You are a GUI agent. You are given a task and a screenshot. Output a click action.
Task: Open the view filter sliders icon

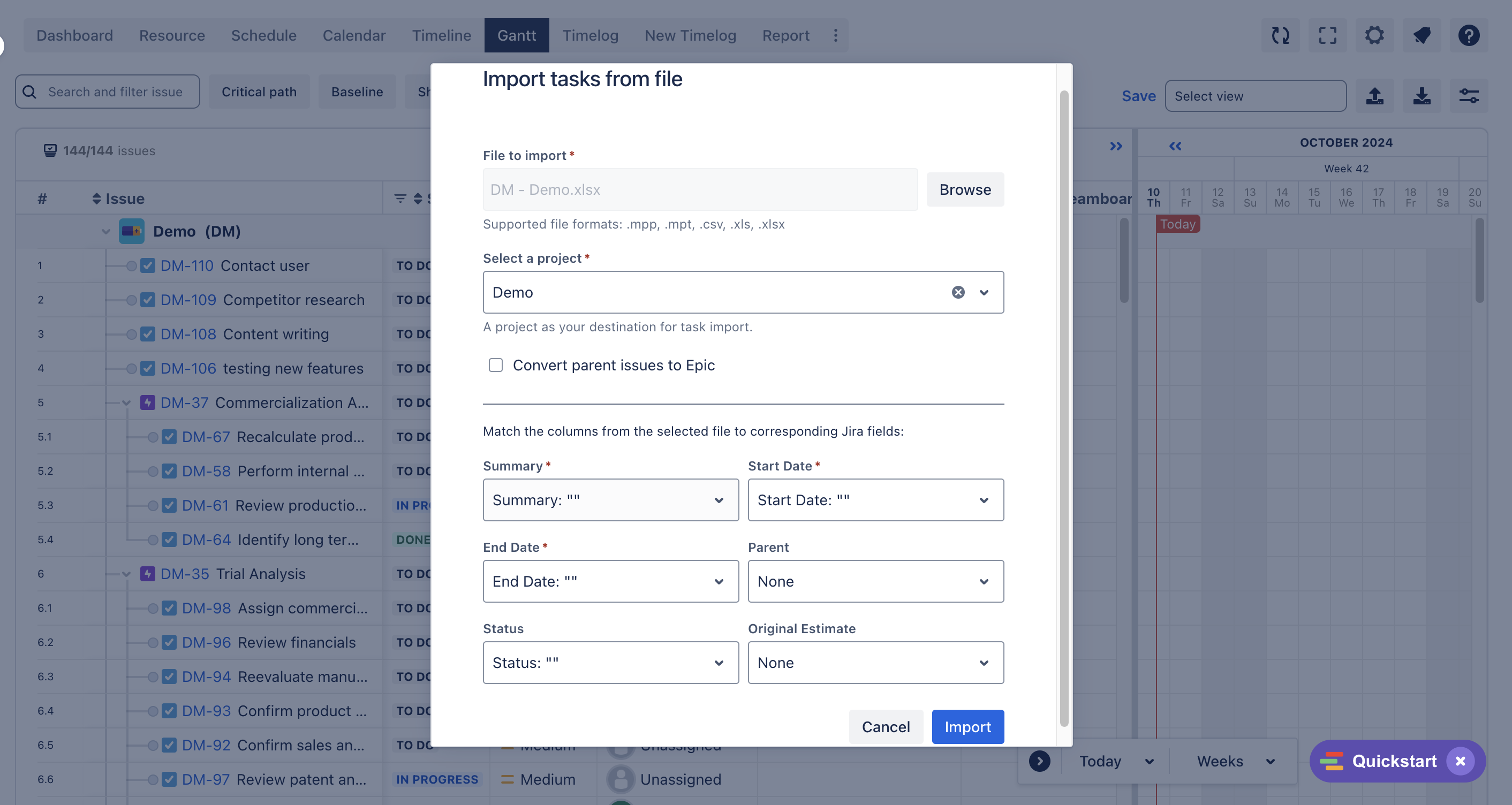(x=1469, y=96)
